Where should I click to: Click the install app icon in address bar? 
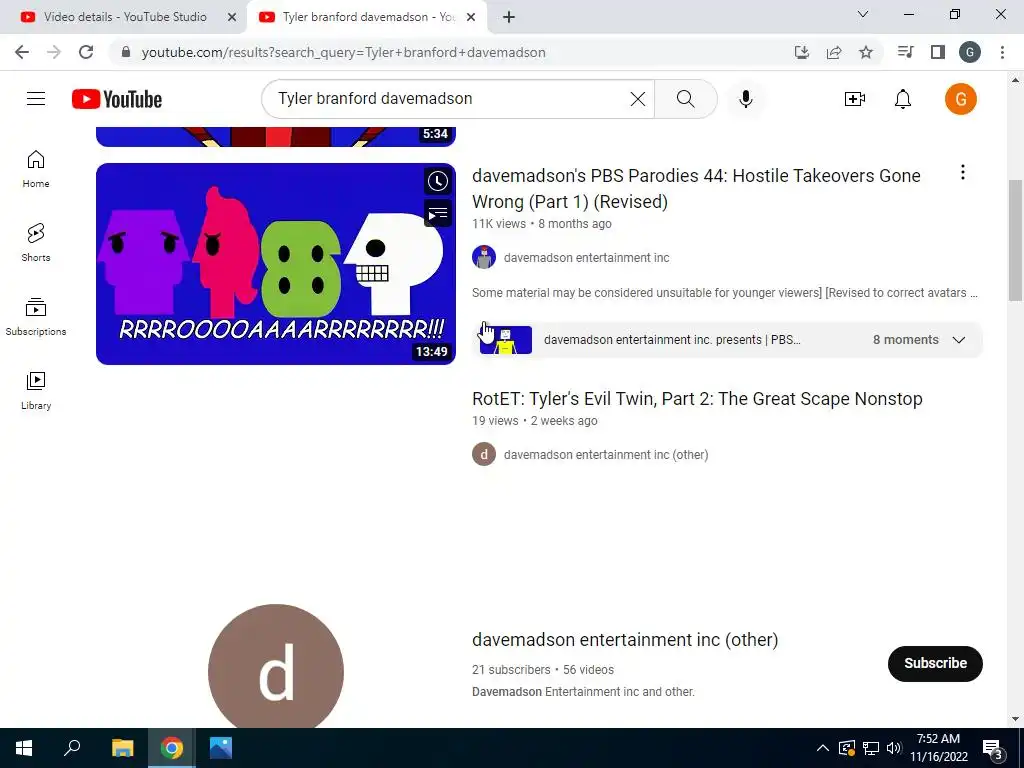tap(801, 52)
